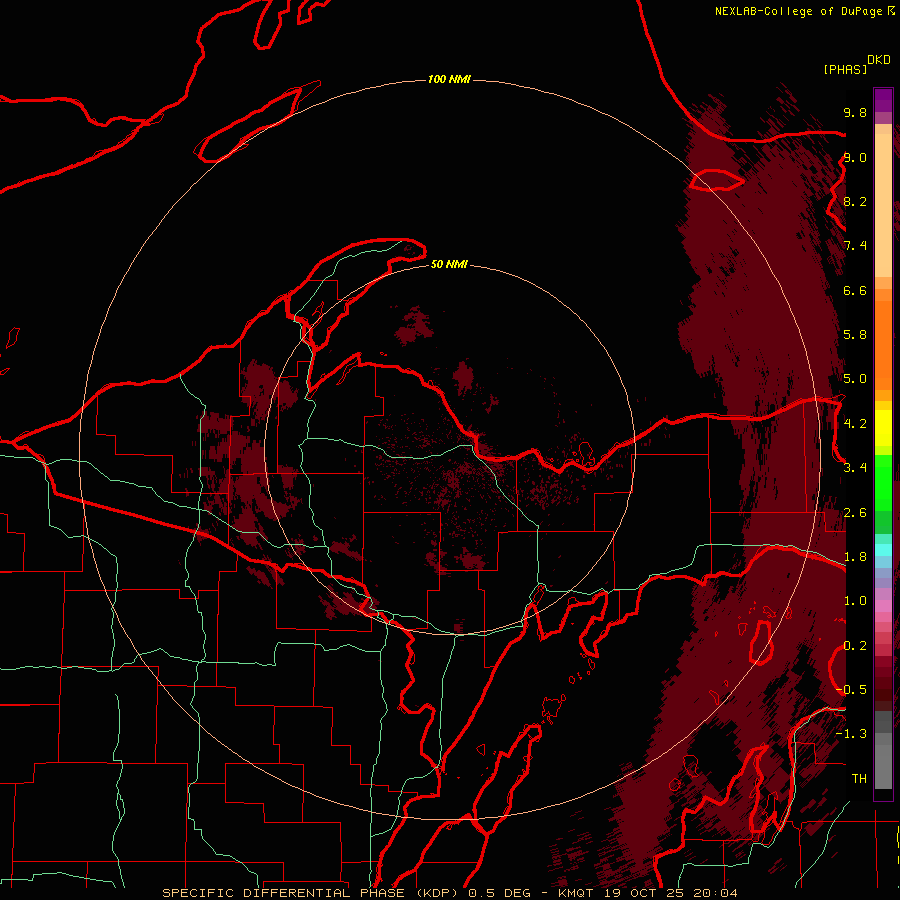Click the 7.4 scale value

coord(855,246)
